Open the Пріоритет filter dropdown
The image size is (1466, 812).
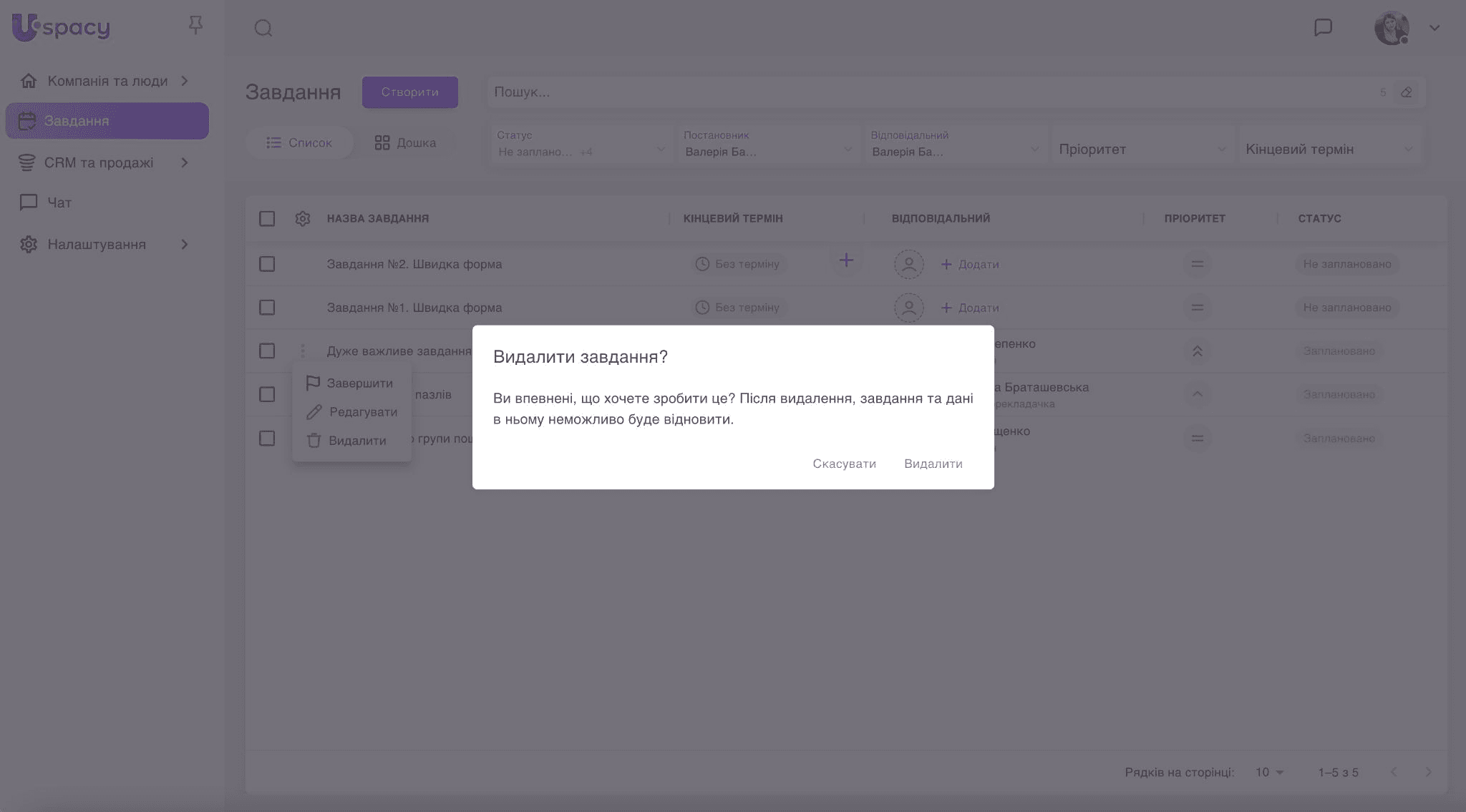click(x=1142, y=149)
